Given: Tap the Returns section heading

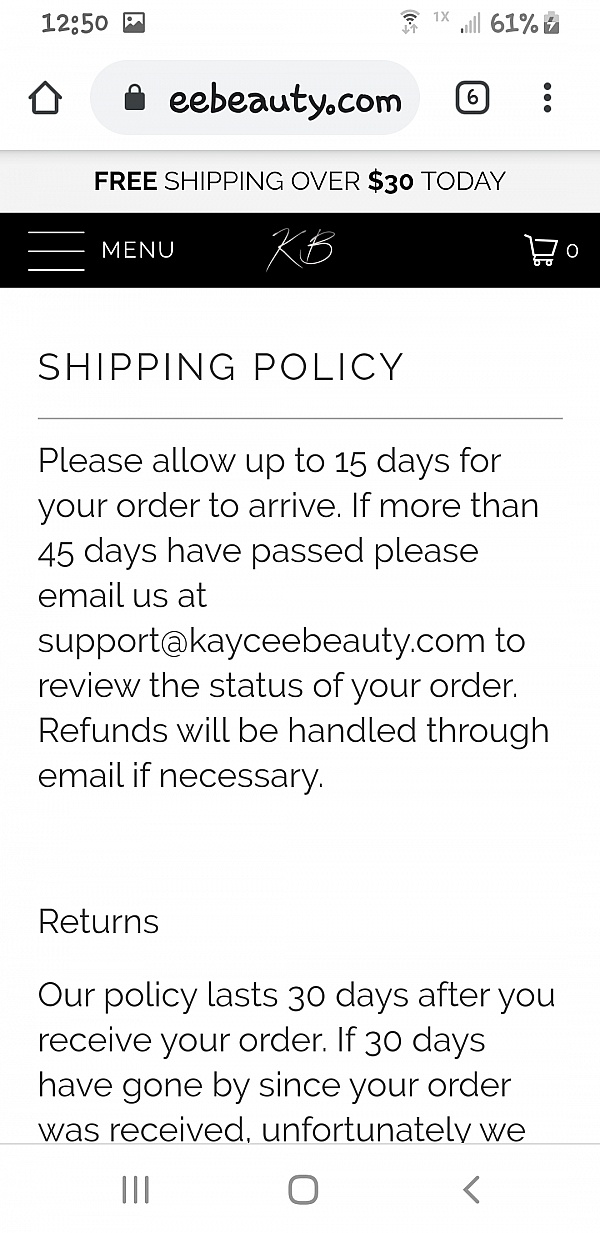Looking at the screenshot, I should (98, 921).
